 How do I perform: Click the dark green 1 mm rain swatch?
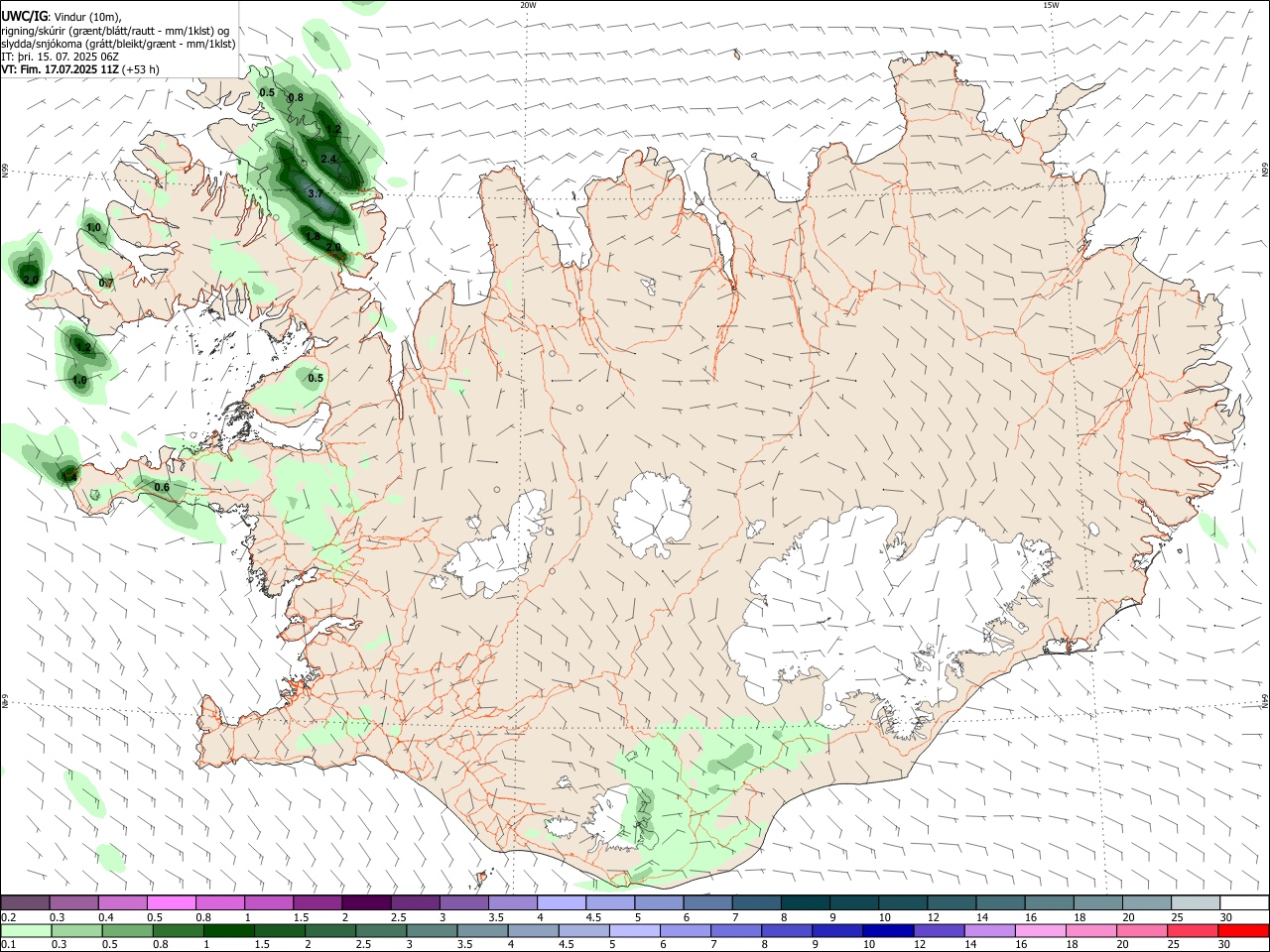coord(228,930)
